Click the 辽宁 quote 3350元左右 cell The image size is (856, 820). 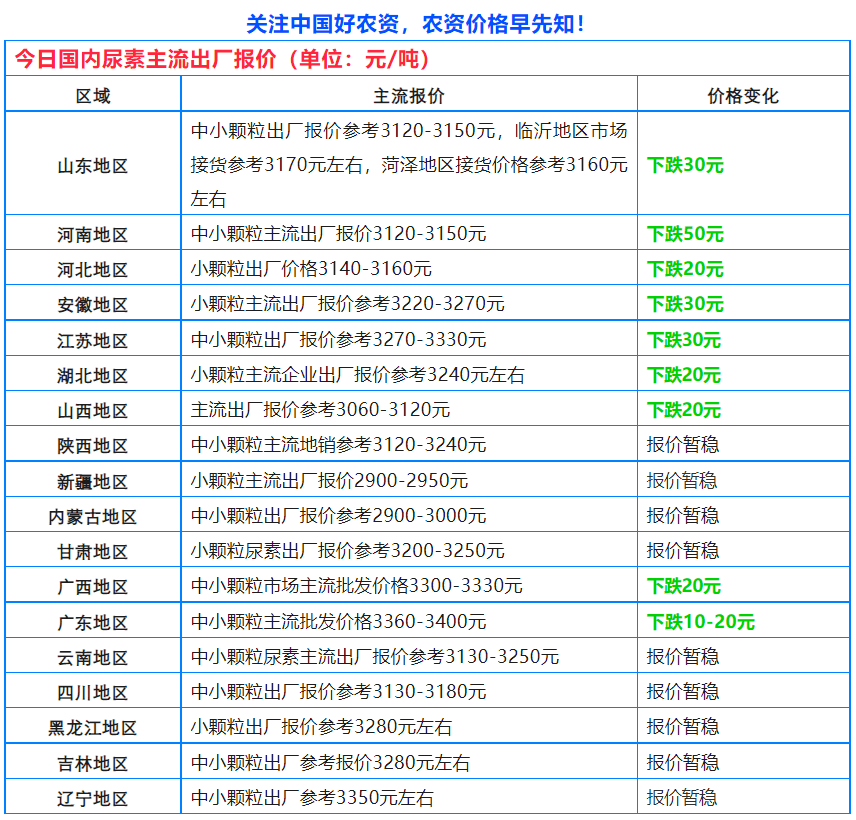point(312,798)
